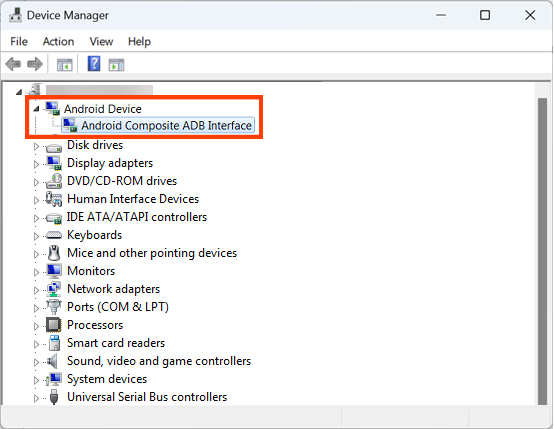Click the Ports (COM & LPT) icon
This screenshot has width=554, height=429.
(54, 307)
